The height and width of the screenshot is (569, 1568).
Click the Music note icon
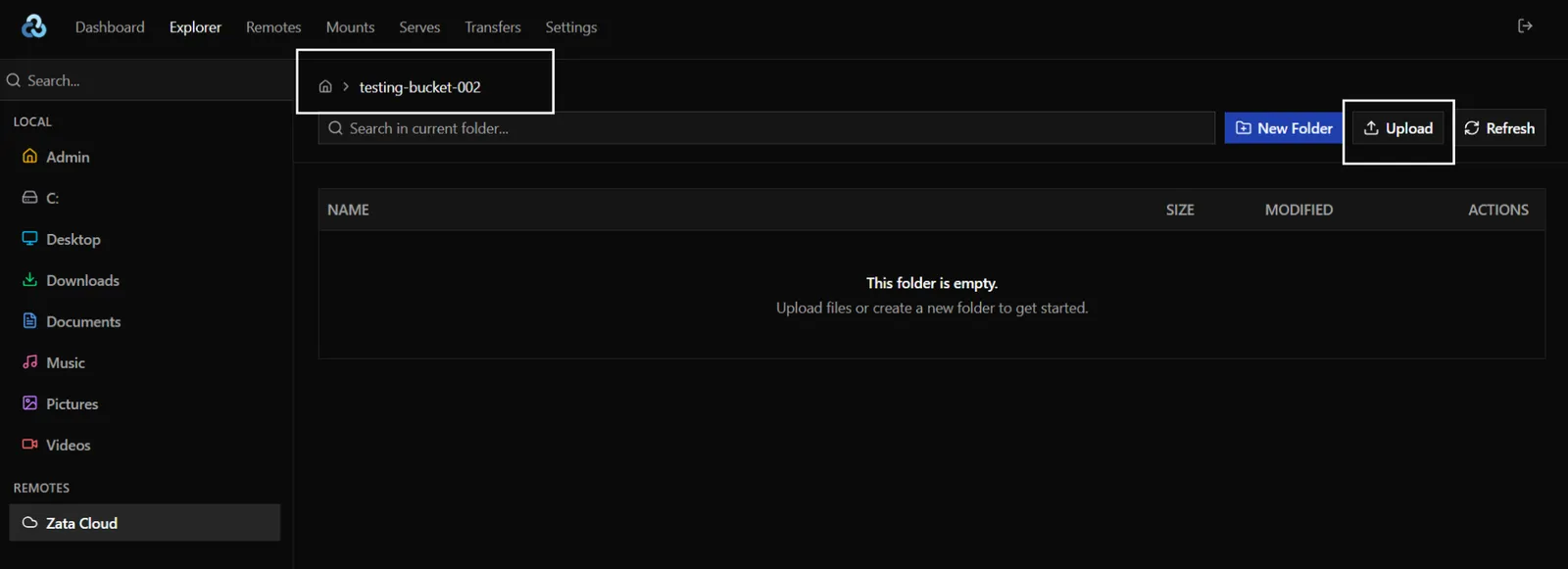[29, 361]
